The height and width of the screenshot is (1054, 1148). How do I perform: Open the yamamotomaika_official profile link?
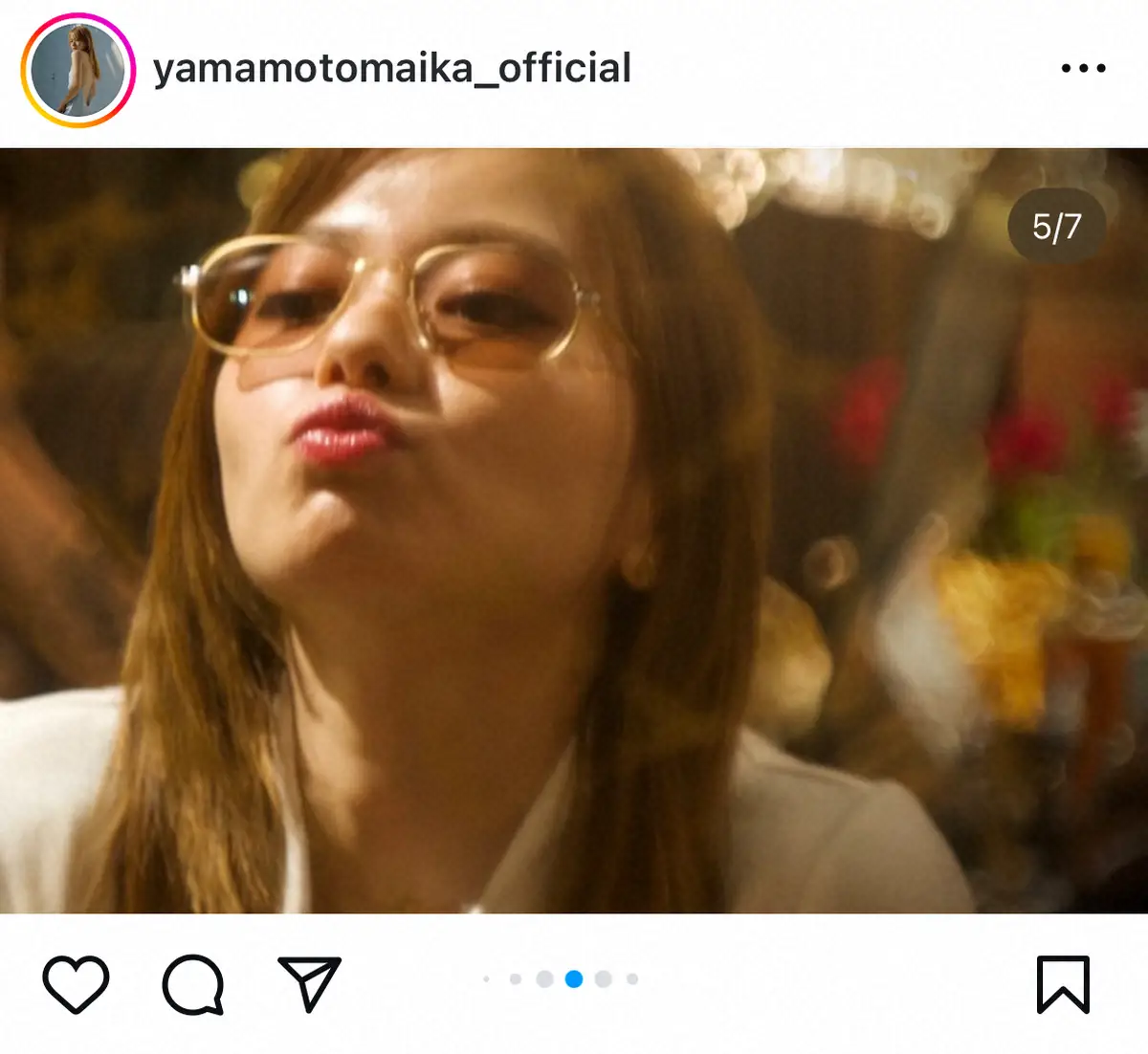click(x=392, y=69)
